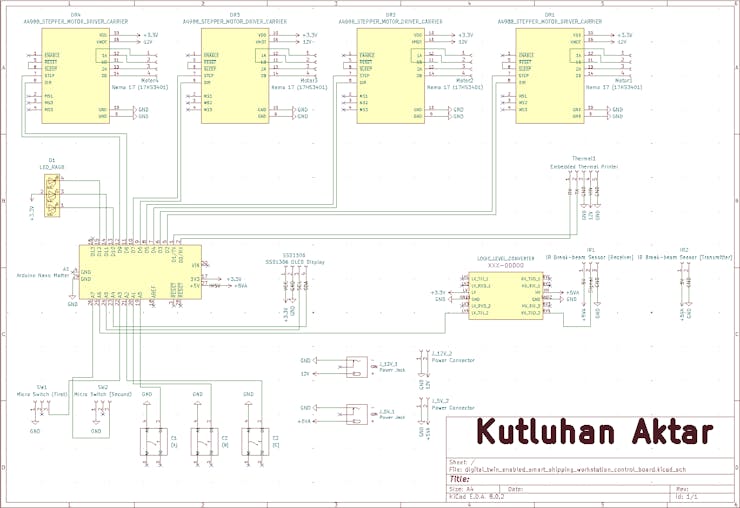Click the Motor3 label
740x508 pixels.
(x=309, y=81)
